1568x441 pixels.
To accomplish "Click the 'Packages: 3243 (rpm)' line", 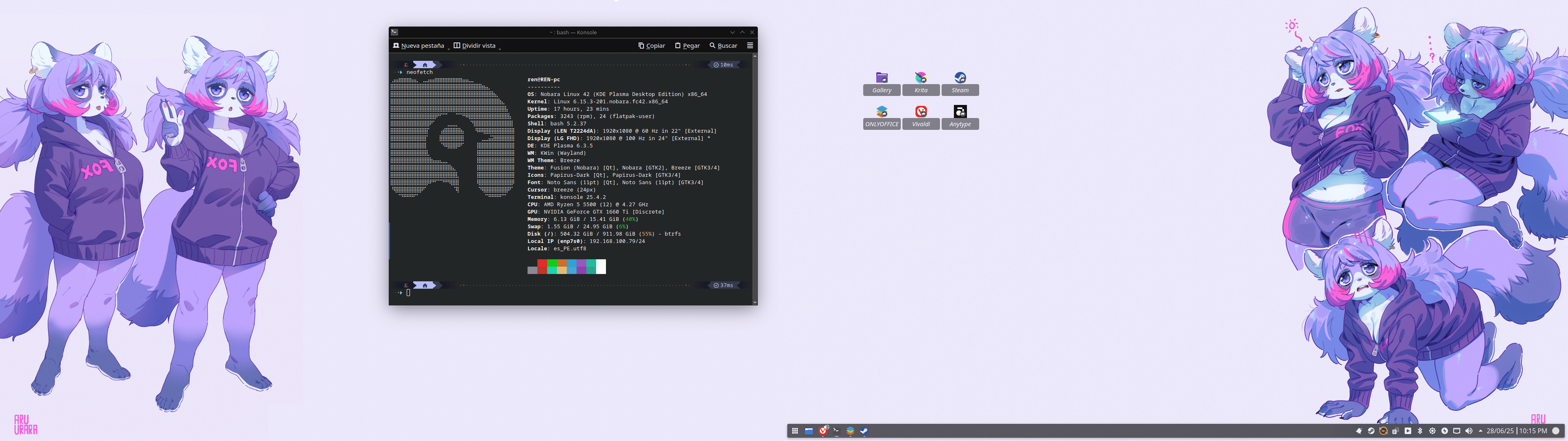I will click(590, 116).
